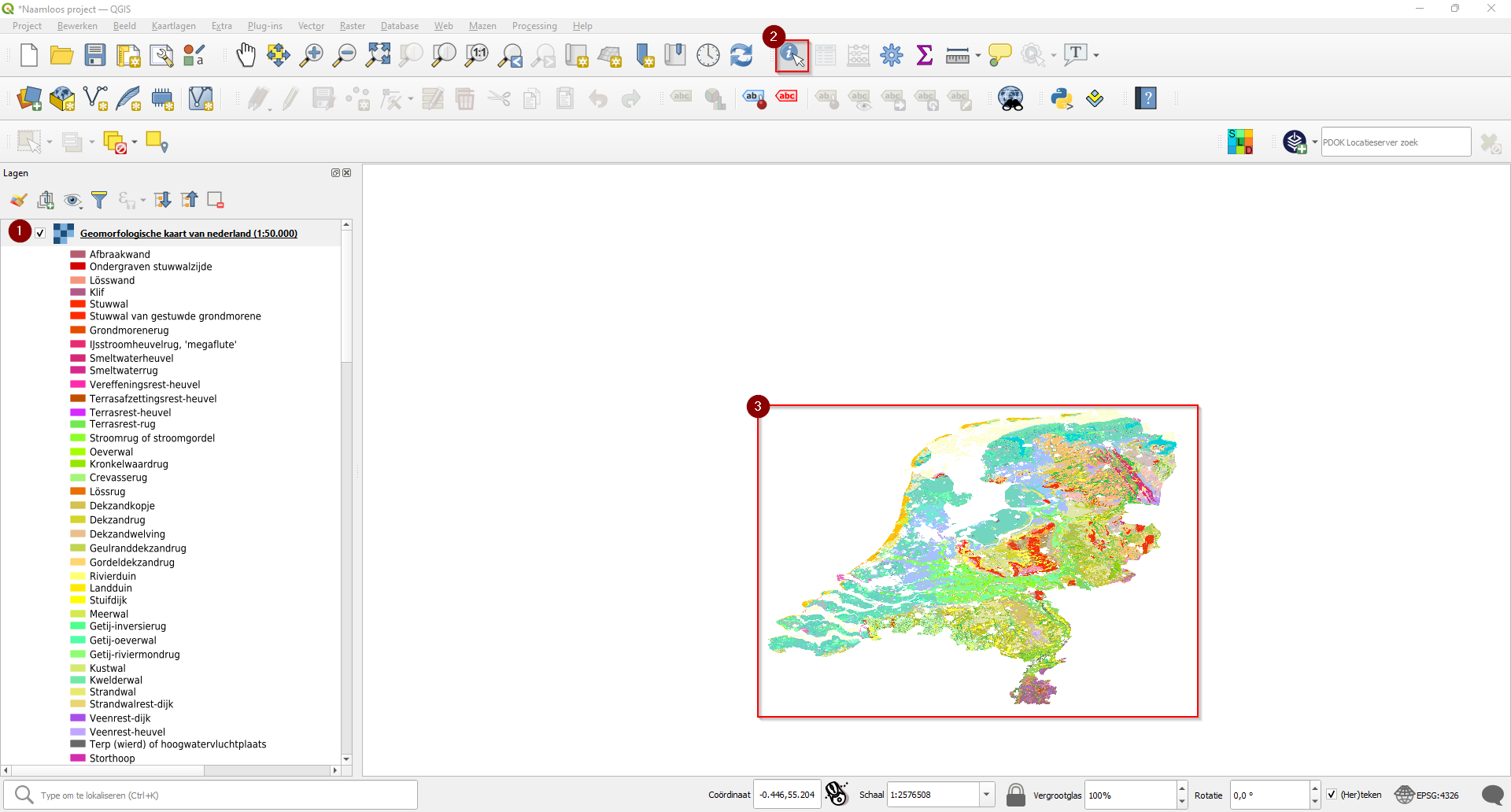Open Statistical Summary sigma icon

[925, 55]
